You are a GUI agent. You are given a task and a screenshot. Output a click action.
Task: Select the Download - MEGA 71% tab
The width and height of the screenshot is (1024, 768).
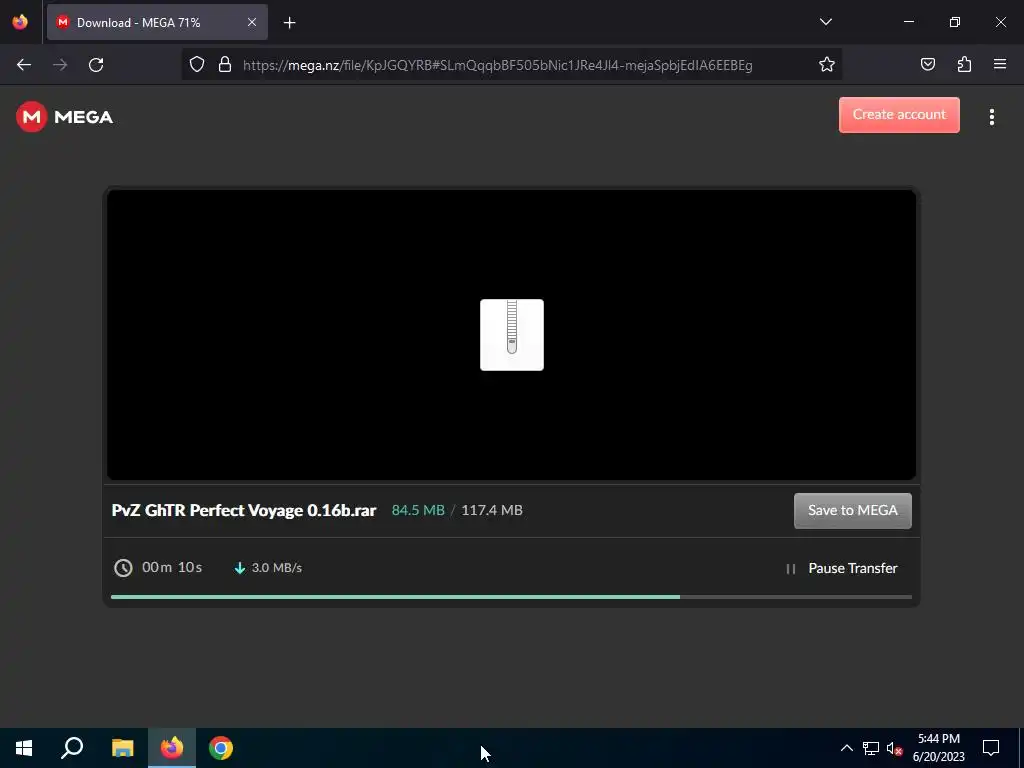tap(157, 23)
